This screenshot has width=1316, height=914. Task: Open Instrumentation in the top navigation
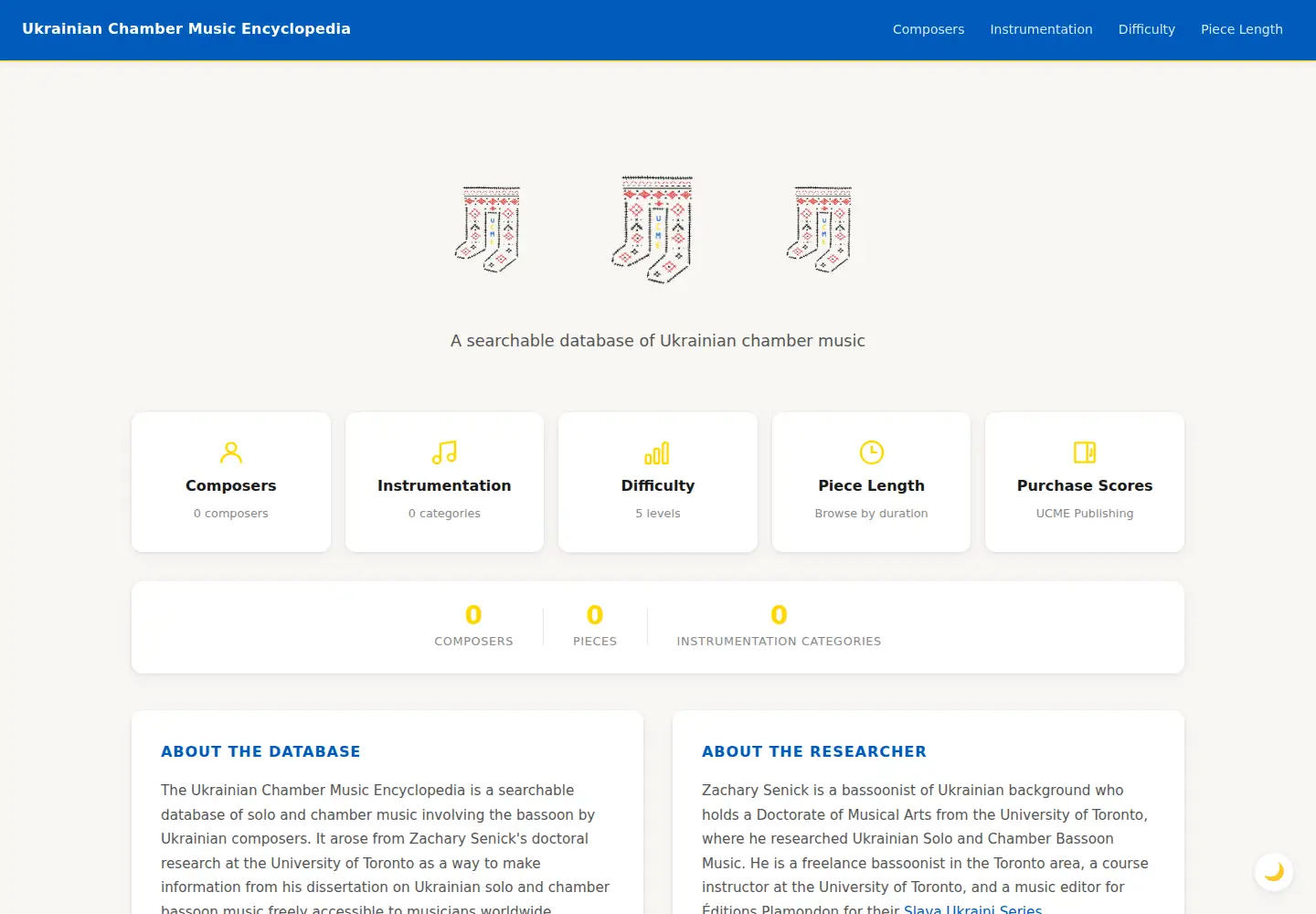[1041, 29]
